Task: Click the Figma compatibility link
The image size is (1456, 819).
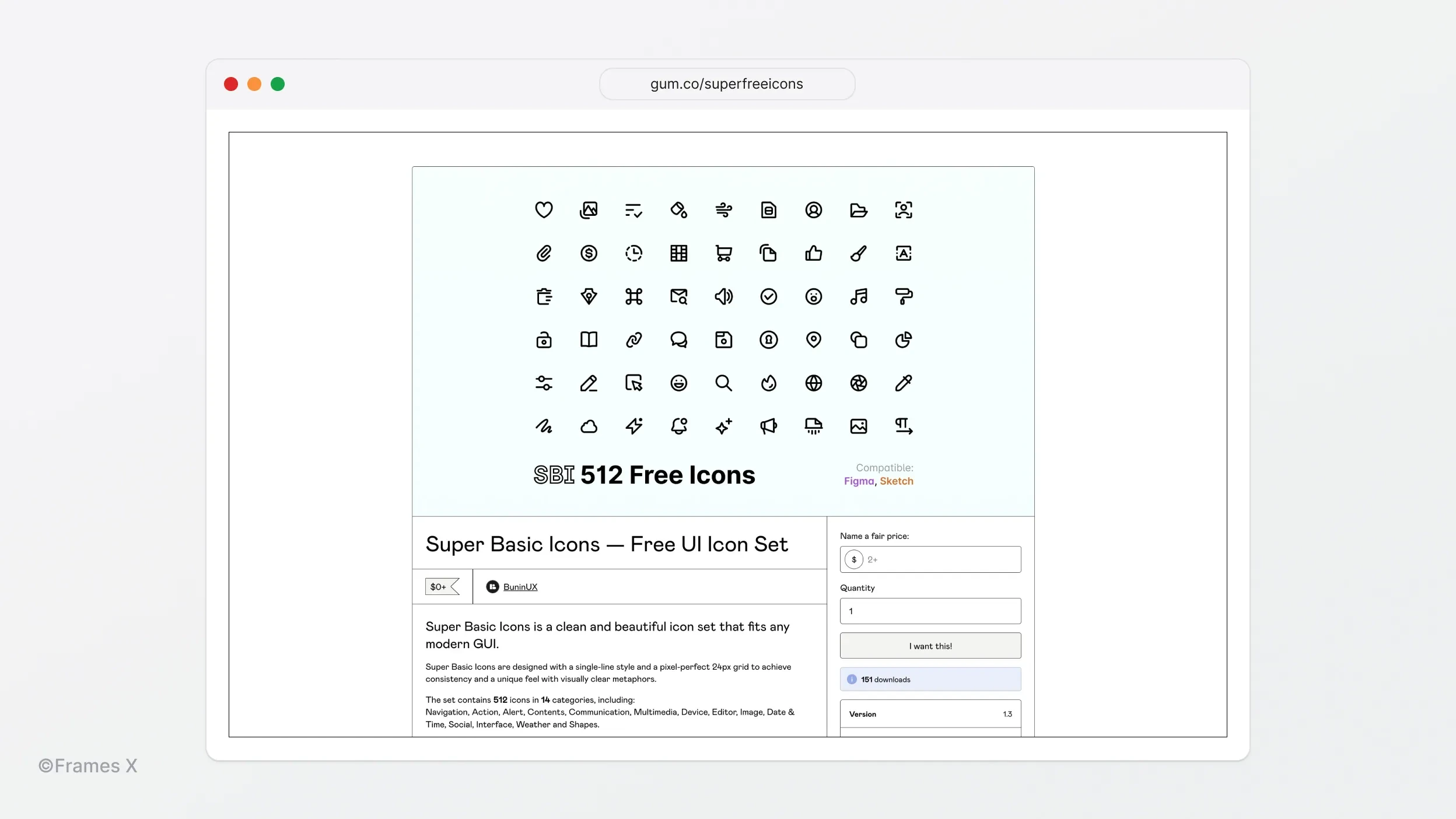Action: point(858,481)
